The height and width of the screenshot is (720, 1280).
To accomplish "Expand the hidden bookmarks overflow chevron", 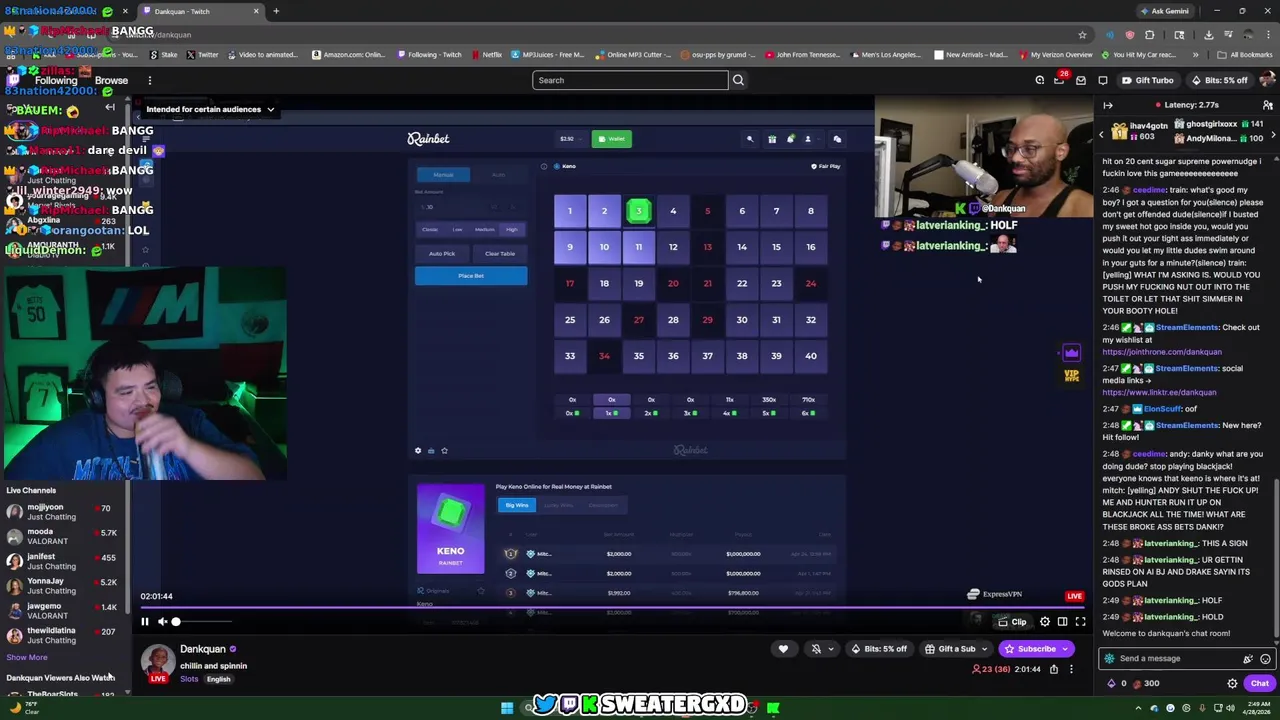I will point(1195,55).
